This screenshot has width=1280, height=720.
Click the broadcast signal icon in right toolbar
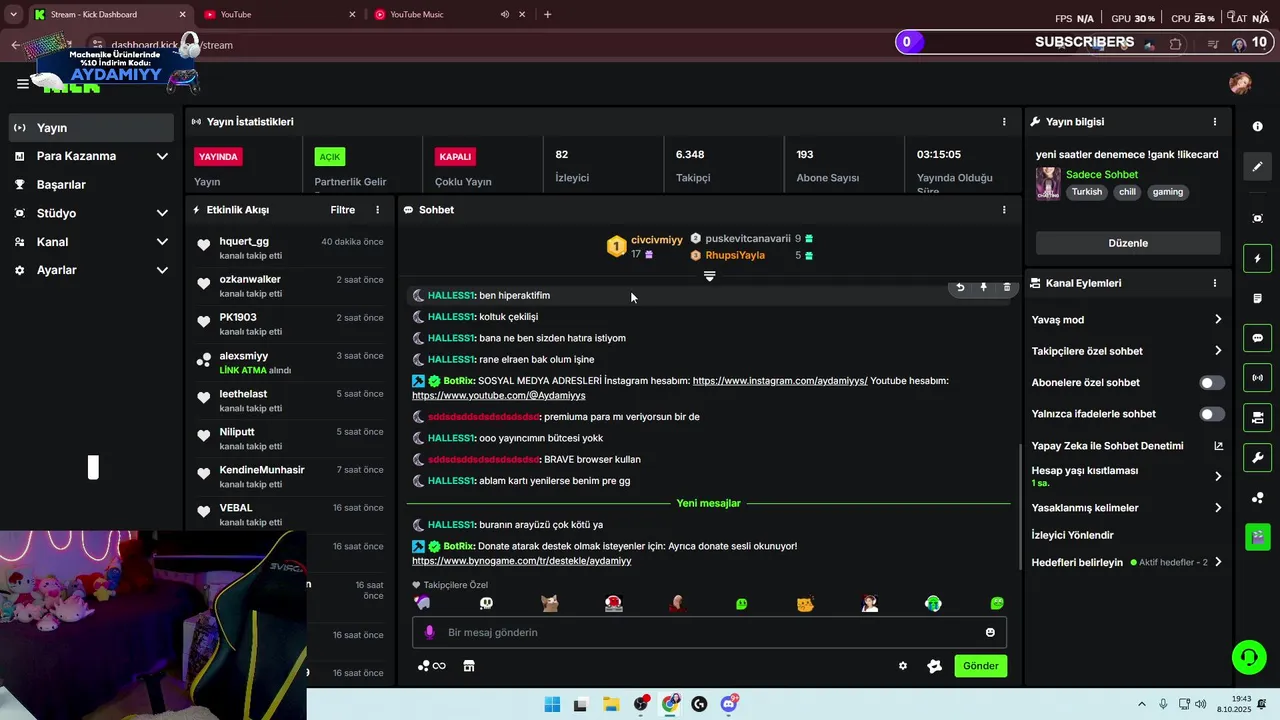[1257, 378]
